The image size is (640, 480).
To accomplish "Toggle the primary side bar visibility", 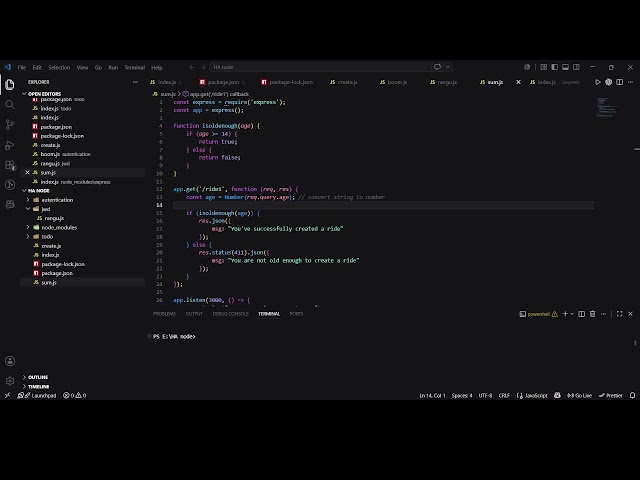I will [555, 67].
